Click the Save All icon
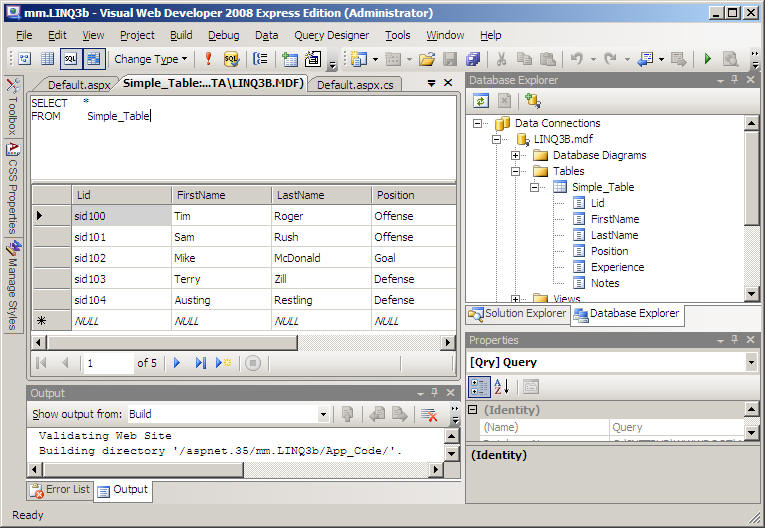The width and height of the screenshot is (765, 528). [473, 59]
